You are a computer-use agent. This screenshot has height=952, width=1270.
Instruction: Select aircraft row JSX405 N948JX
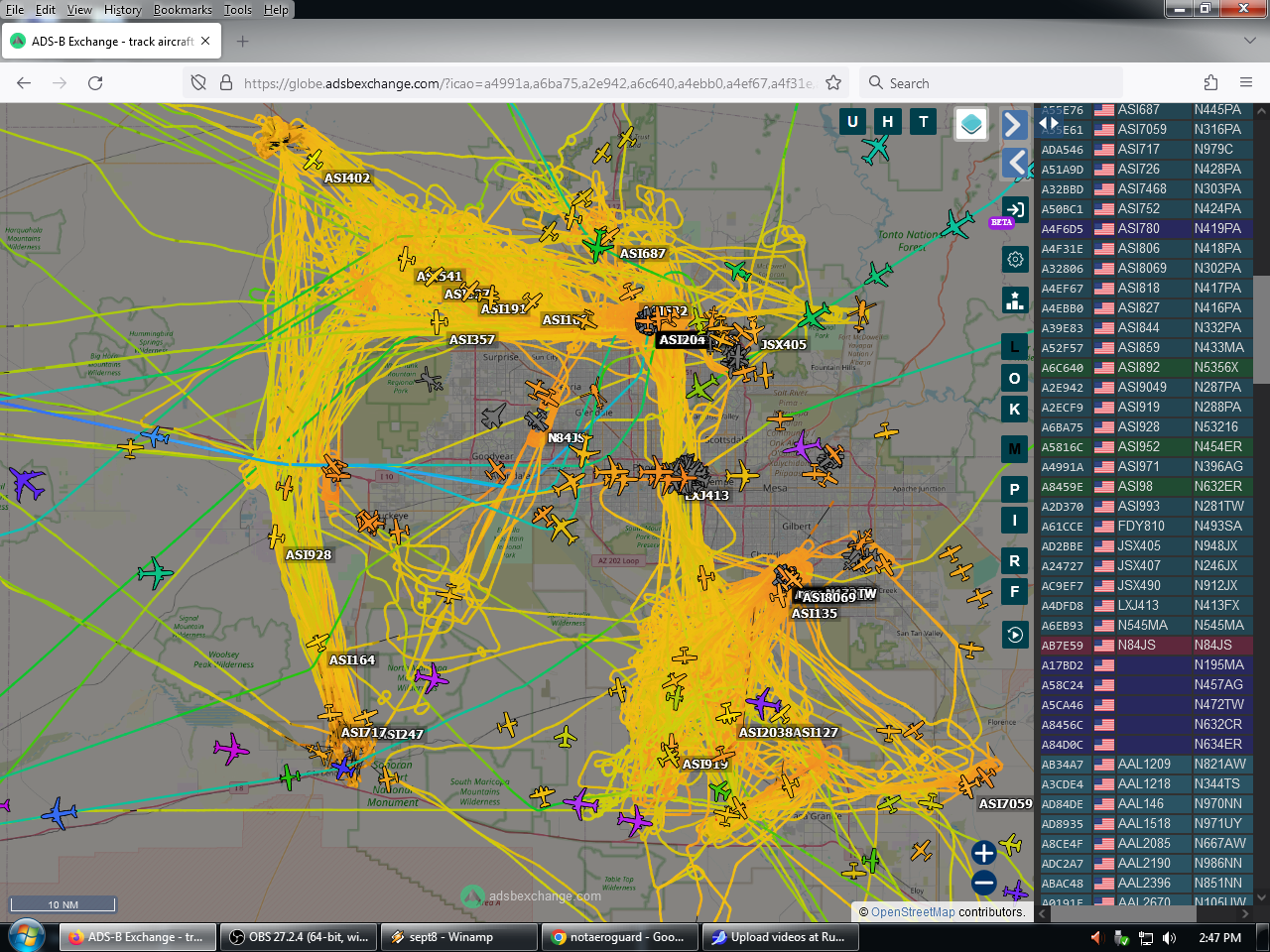click(x=1145, y=546)
